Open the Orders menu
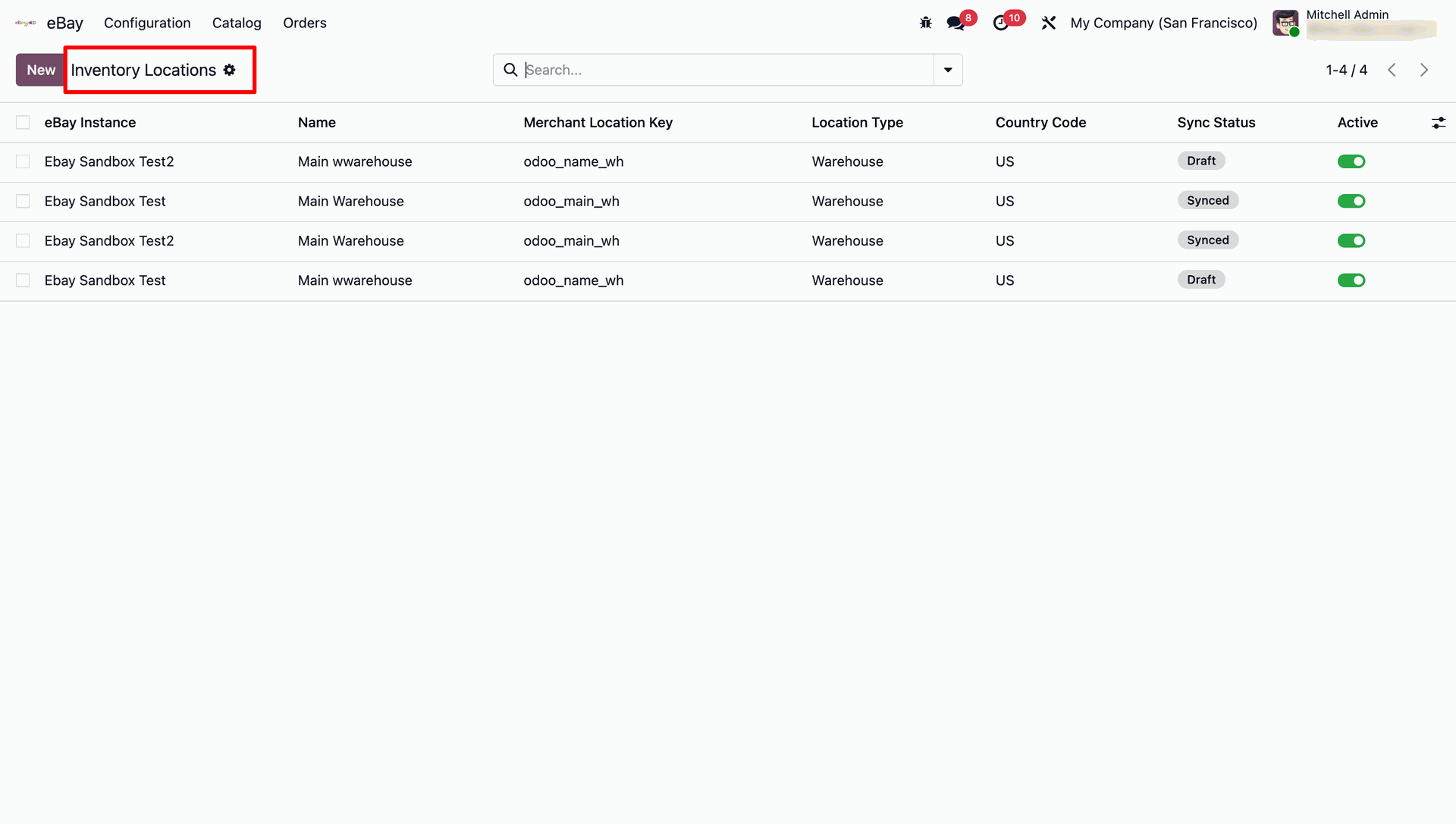 pyautogui.click(x=305, y=23)
